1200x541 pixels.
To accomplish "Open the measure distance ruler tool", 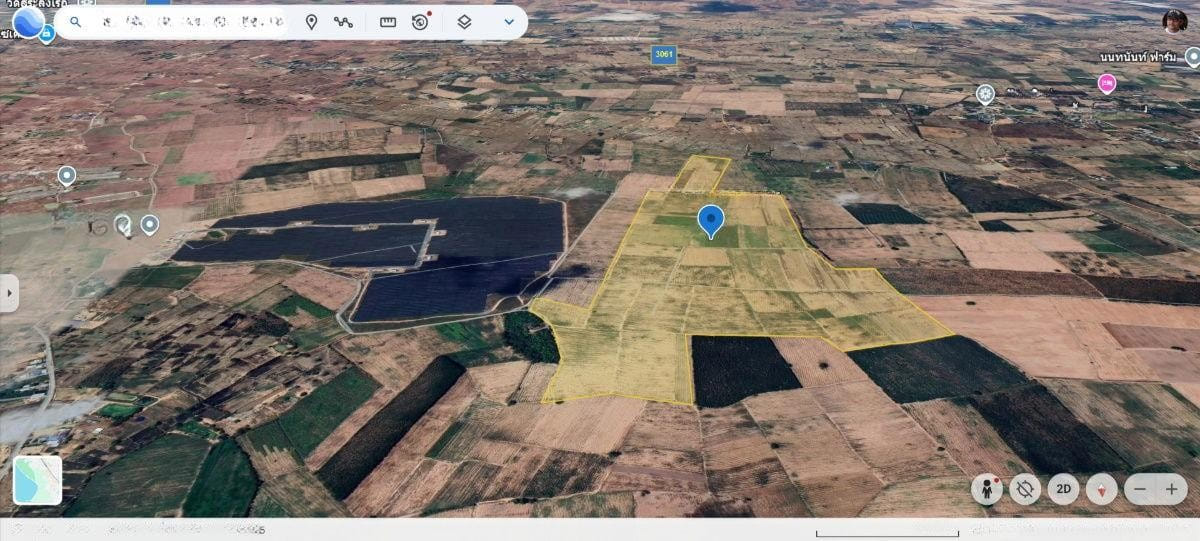I will click(x=388, y=22).
